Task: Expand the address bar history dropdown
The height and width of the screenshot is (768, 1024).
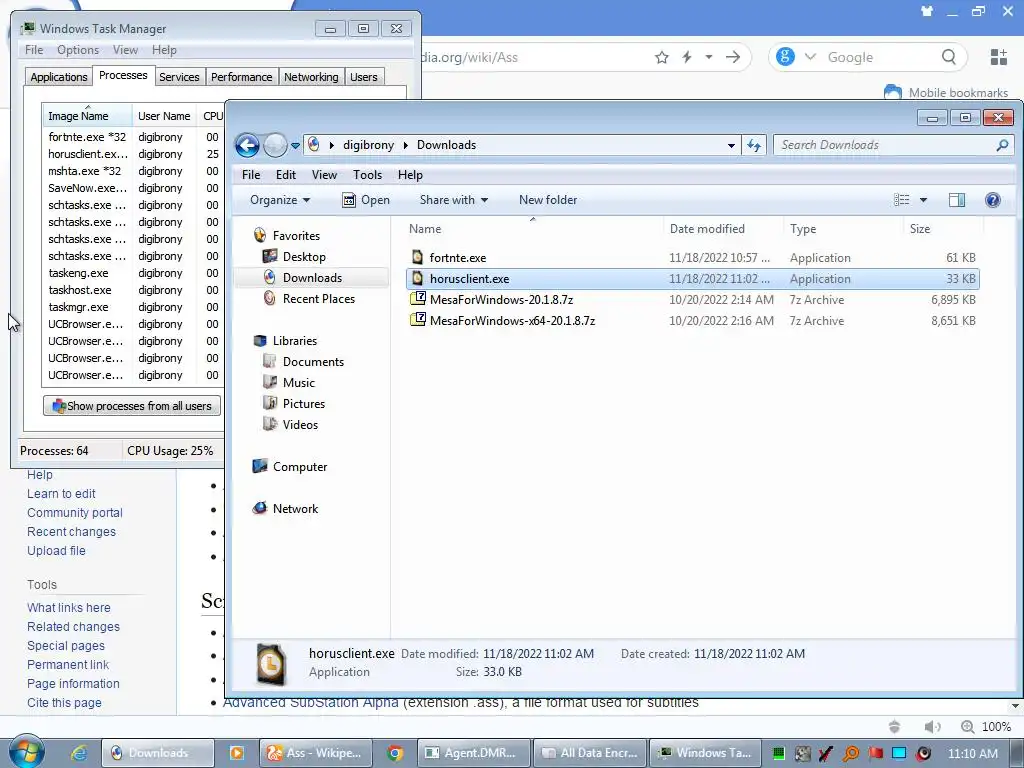Action: (x=731, y=146)
